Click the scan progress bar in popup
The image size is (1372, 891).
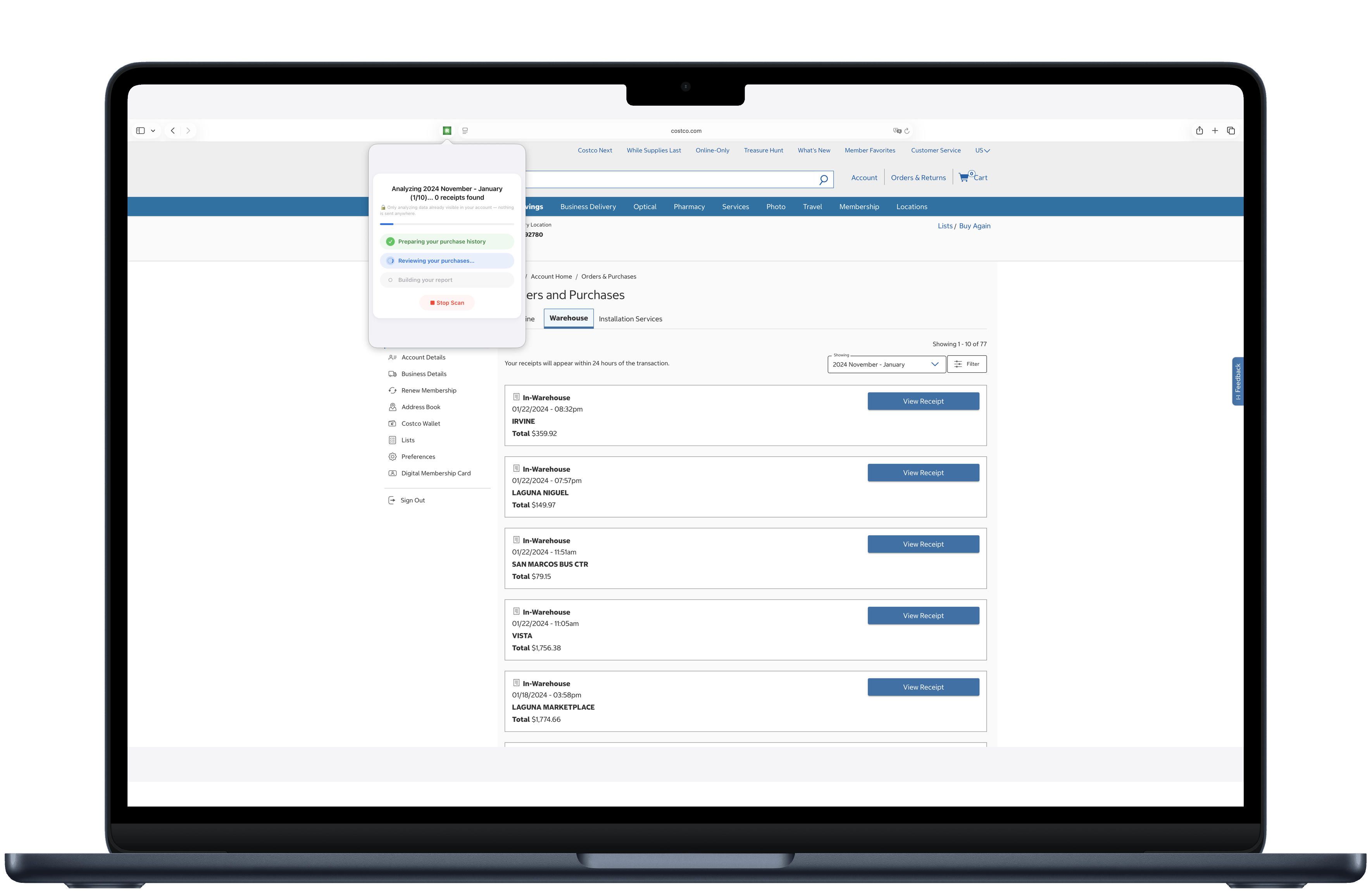coord(447,224)
